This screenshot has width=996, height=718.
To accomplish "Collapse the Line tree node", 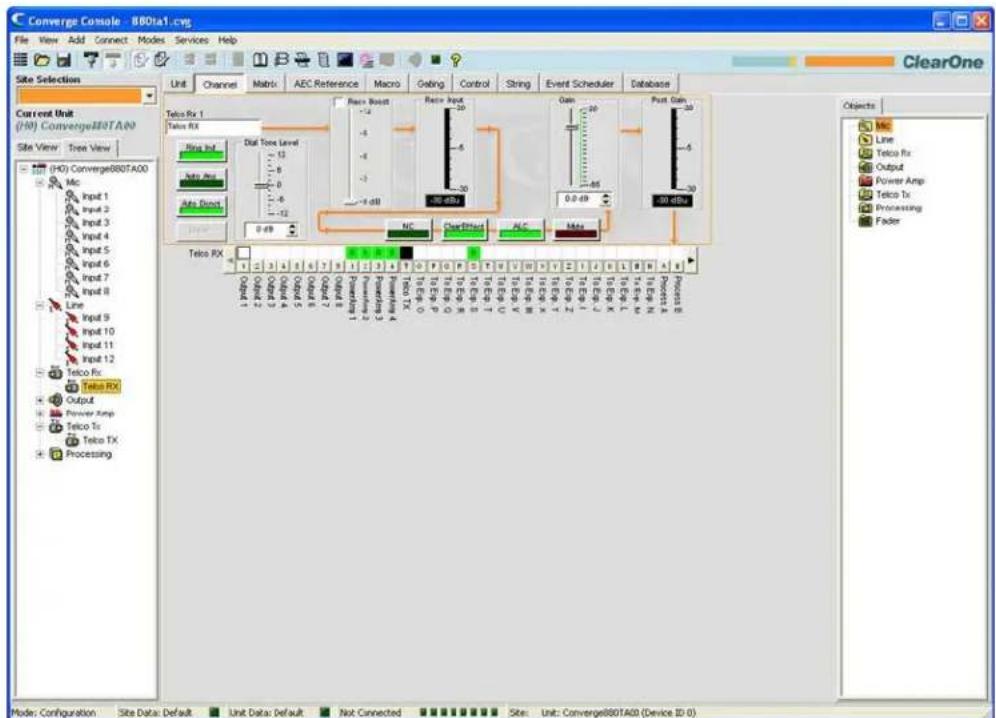I will (x=39, y=305).
